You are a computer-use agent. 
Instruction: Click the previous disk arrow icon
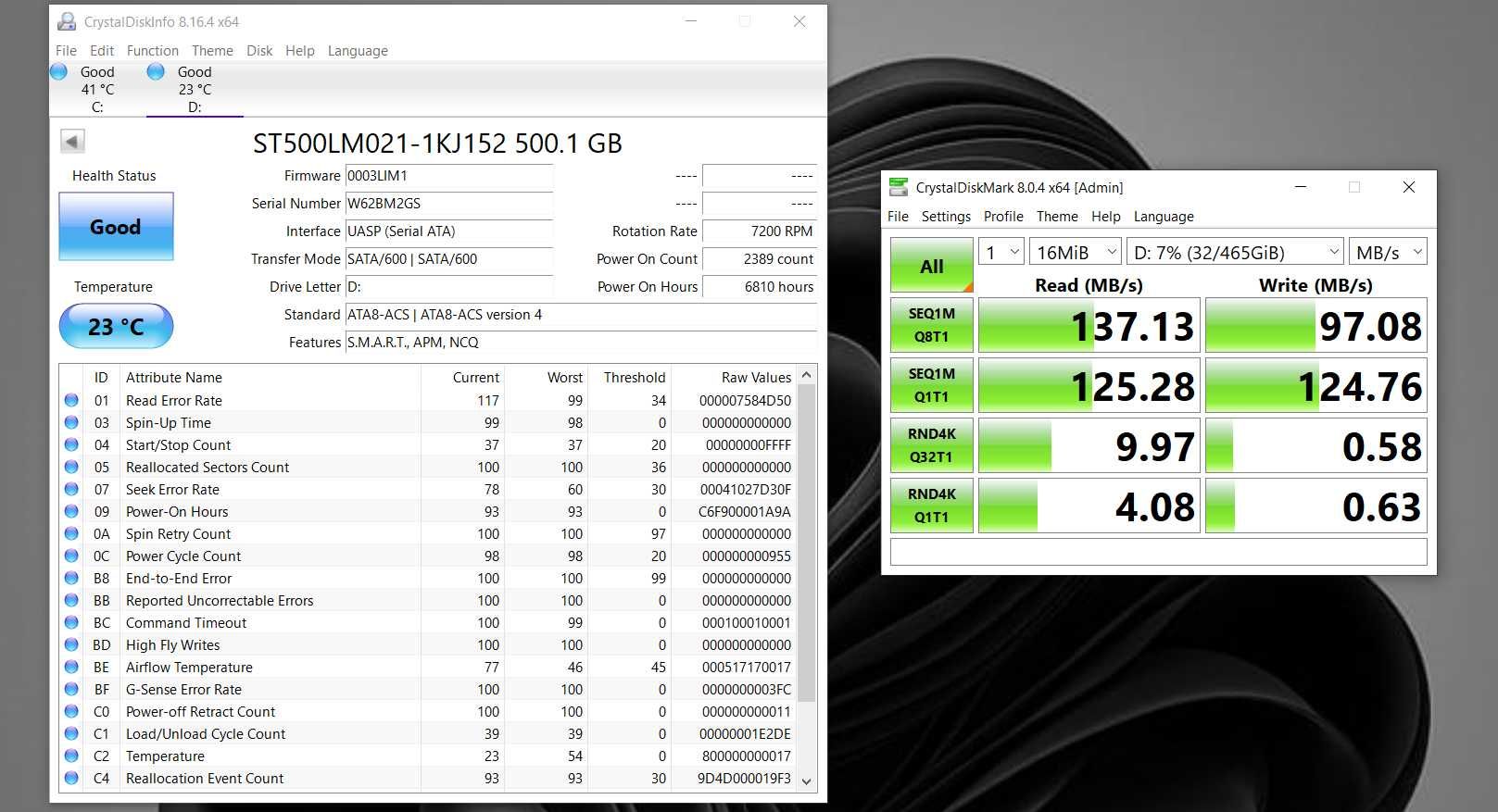(72, 141)
